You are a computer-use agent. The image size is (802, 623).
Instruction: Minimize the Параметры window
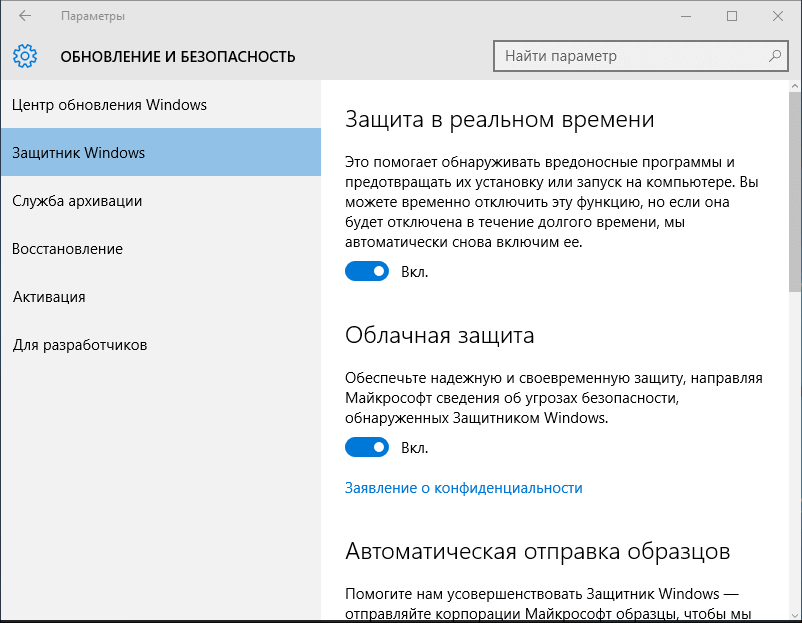[x=686, y=16]
